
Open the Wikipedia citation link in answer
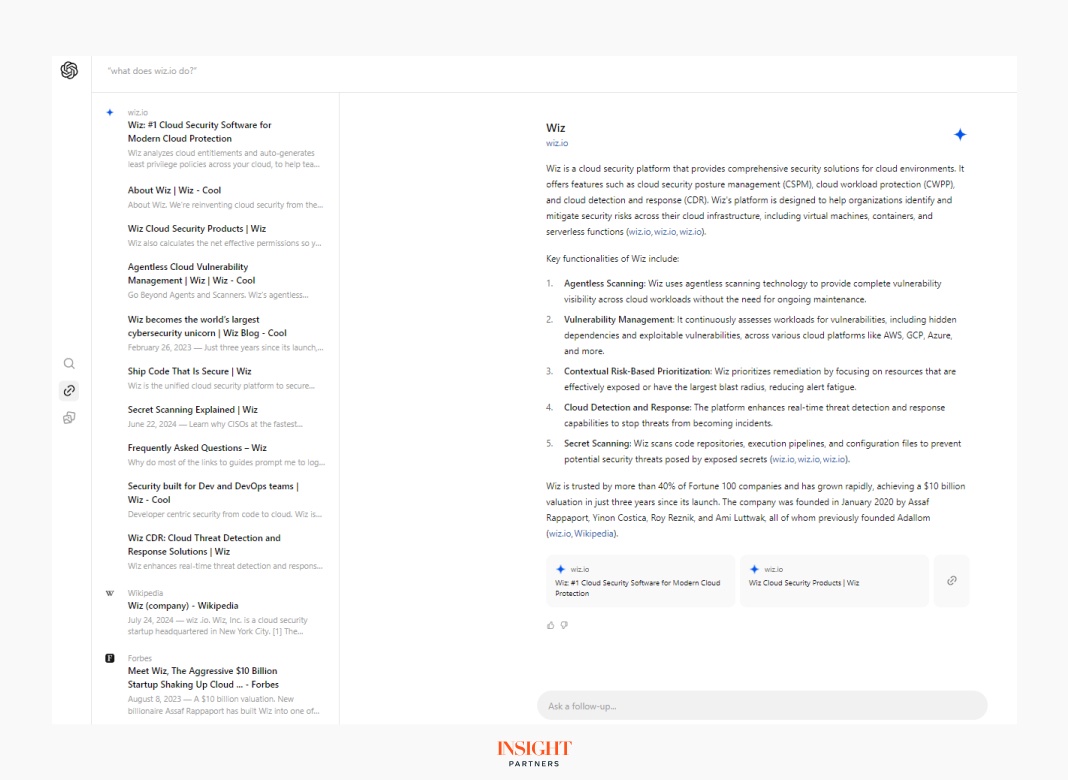pos(595,534)
